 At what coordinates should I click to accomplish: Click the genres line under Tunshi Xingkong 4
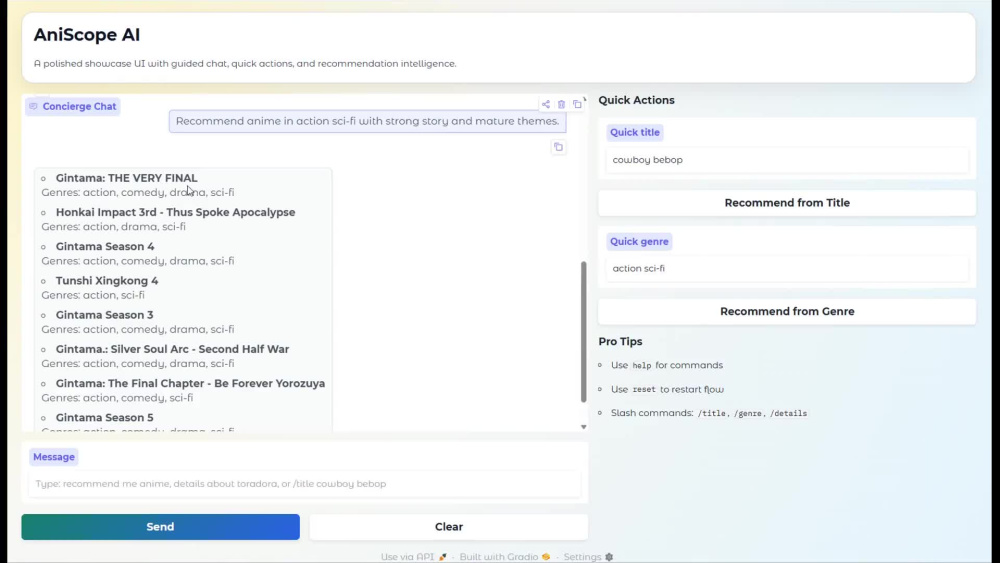point(93,295)
